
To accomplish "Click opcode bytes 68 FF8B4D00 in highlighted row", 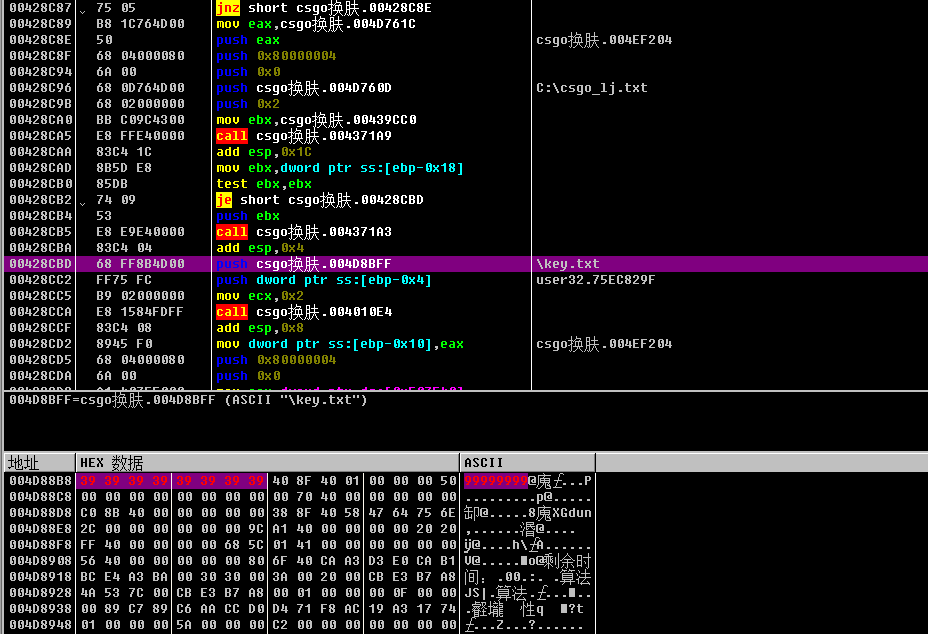I will [x=140, y=264].
